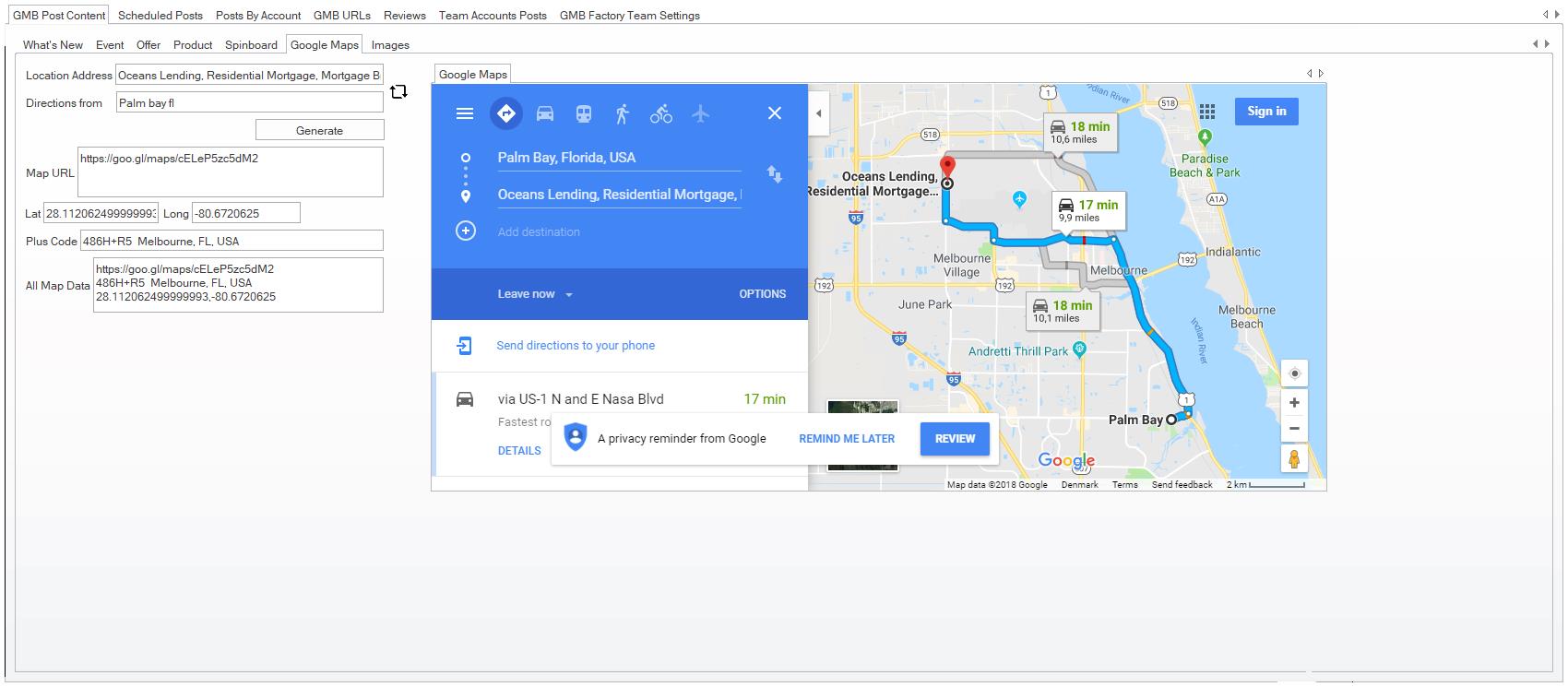The width and height of the screenshot is (1568, 687).
Task: Choose flights travel mode airplane icon
Action: point(701,113)
